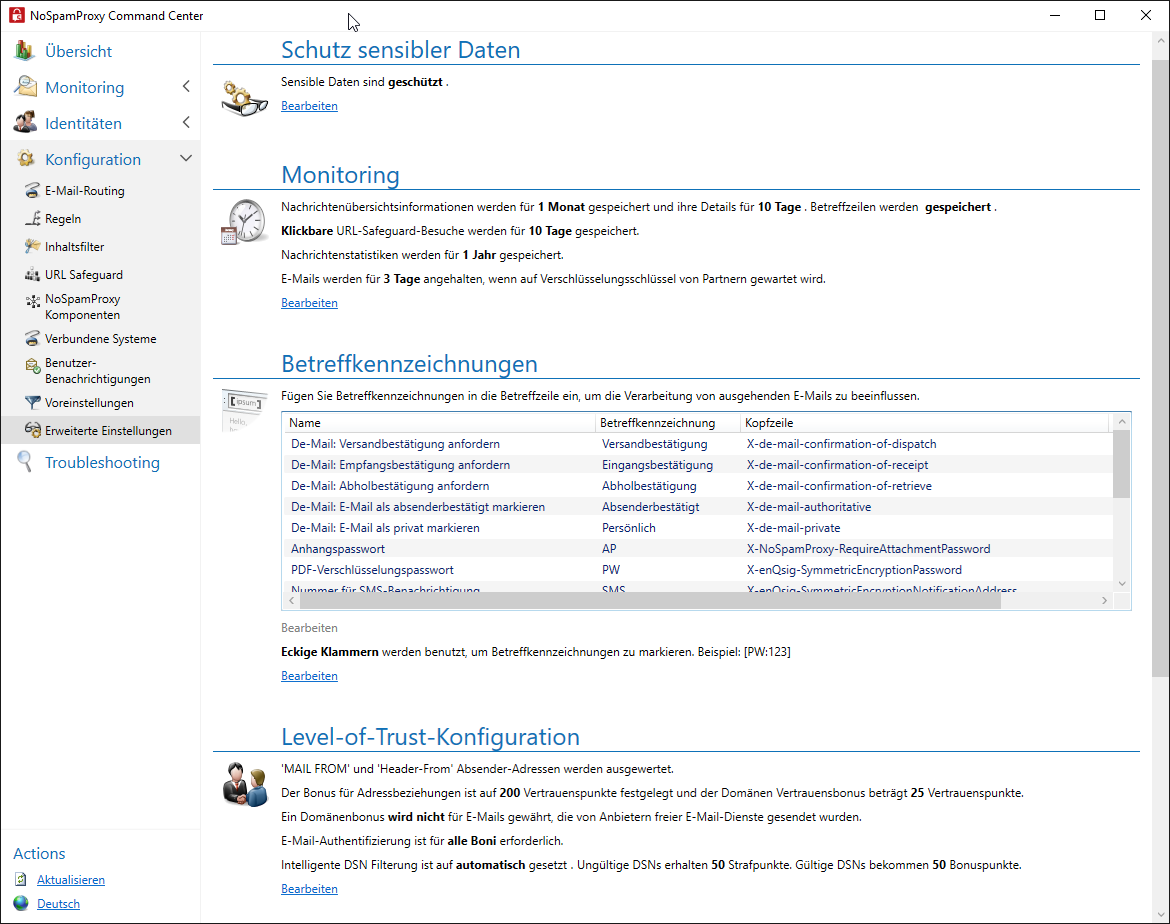Click the table's vertical scrollbar down arrow
This screenshot has height=924, width=1170.
tap(1121, 584)
